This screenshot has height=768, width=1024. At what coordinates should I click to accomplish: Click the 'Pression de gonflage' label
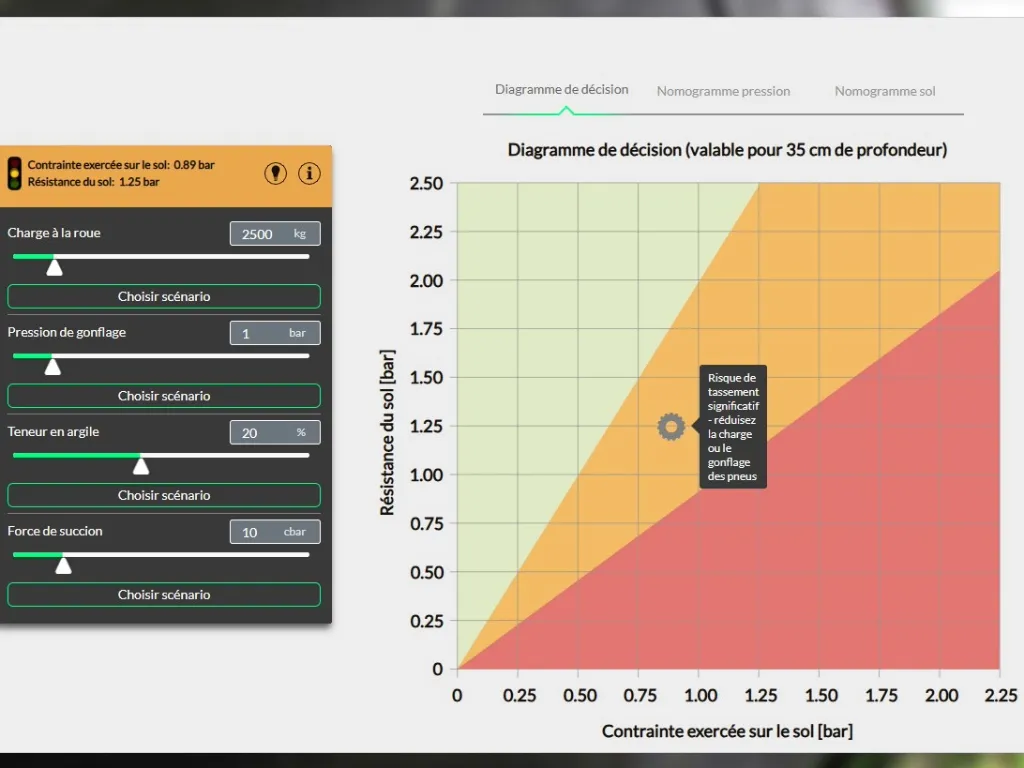[67, 332]
